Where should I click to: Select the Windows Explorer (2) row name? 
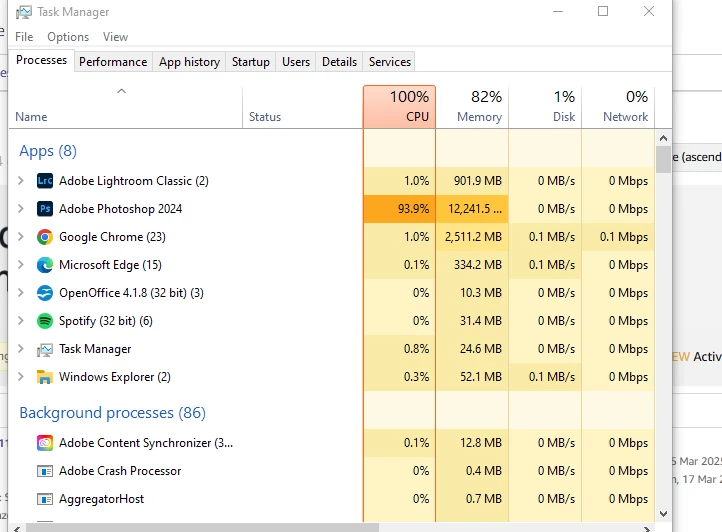[115, 377]
